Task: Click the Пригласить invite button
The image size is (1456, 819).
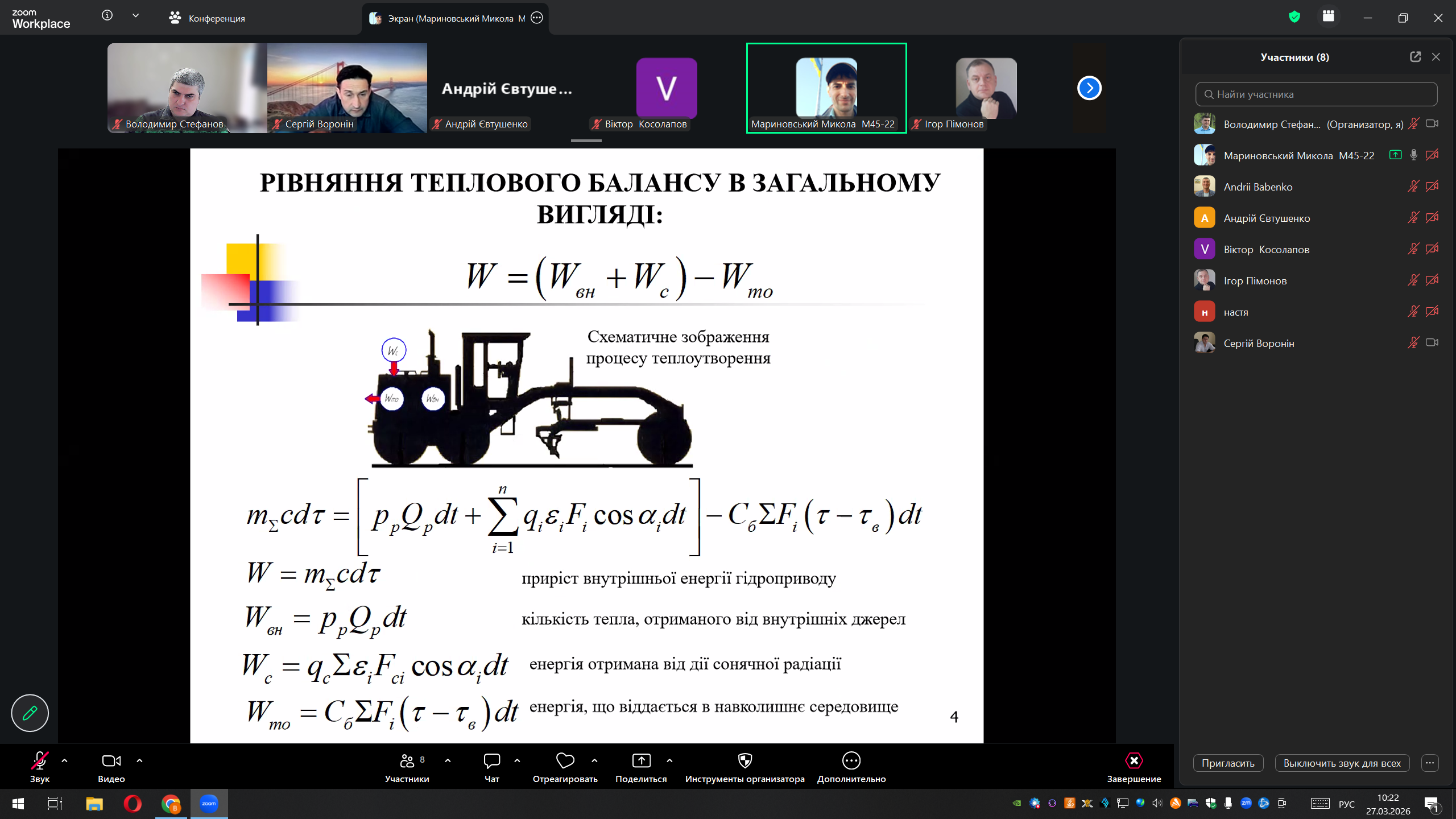Action: pyautogui.click(x=1228, y=763)
